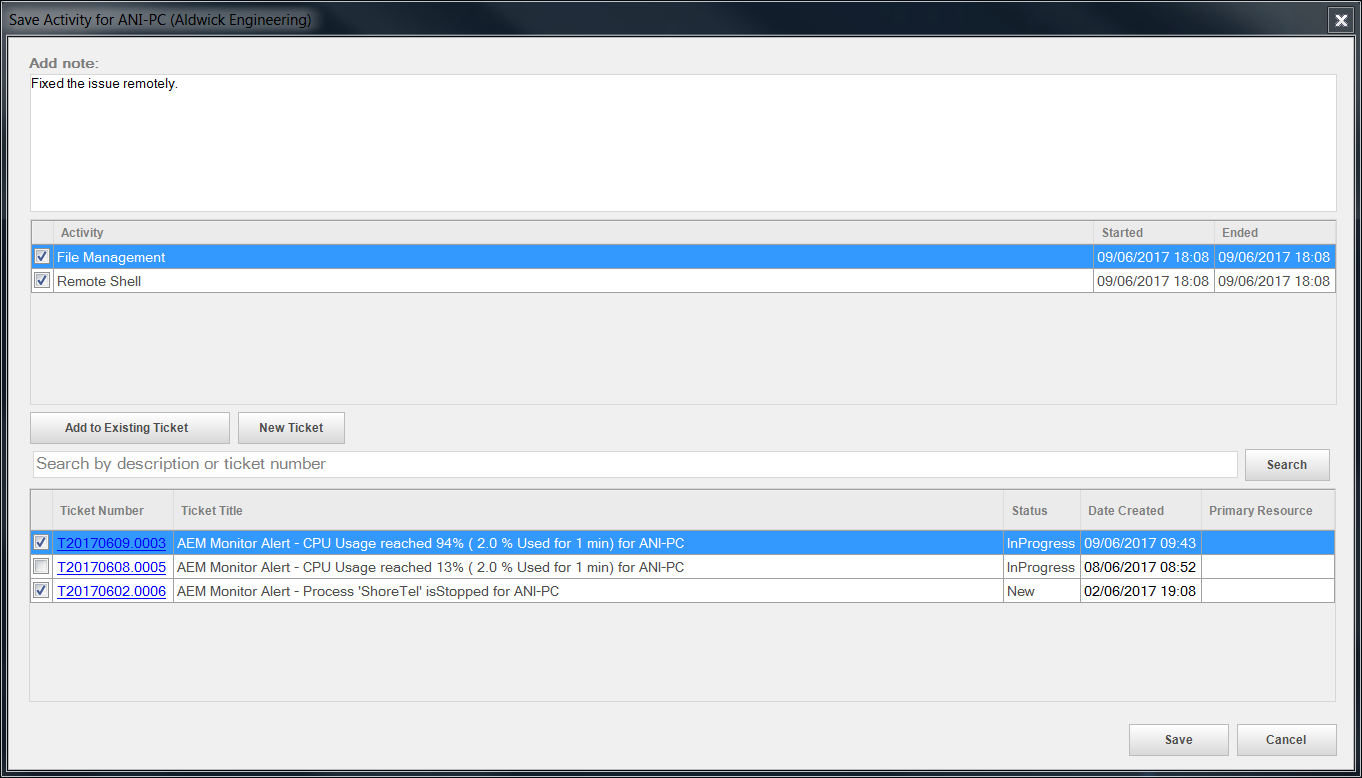Uncheck ticket T20170602.0006 checkbox
1362x778 pixels.
pos(42,590)
